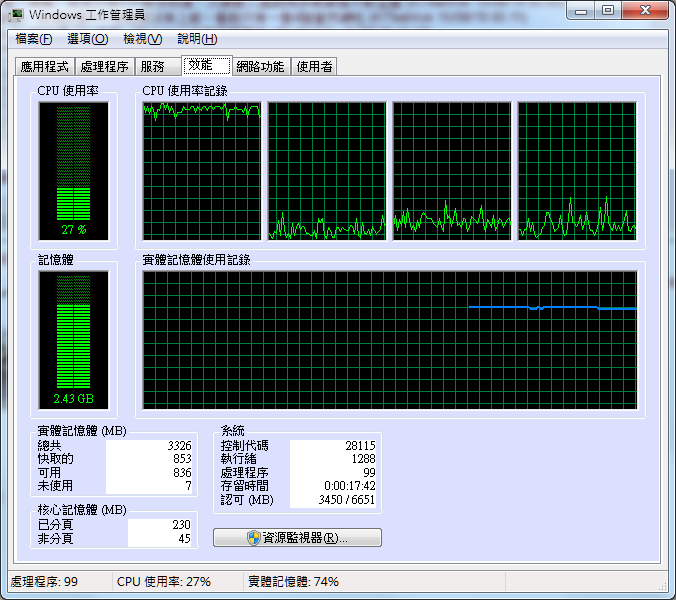
Task: Open the 選項 (Options) menu
Action: [x=87, y=39]
